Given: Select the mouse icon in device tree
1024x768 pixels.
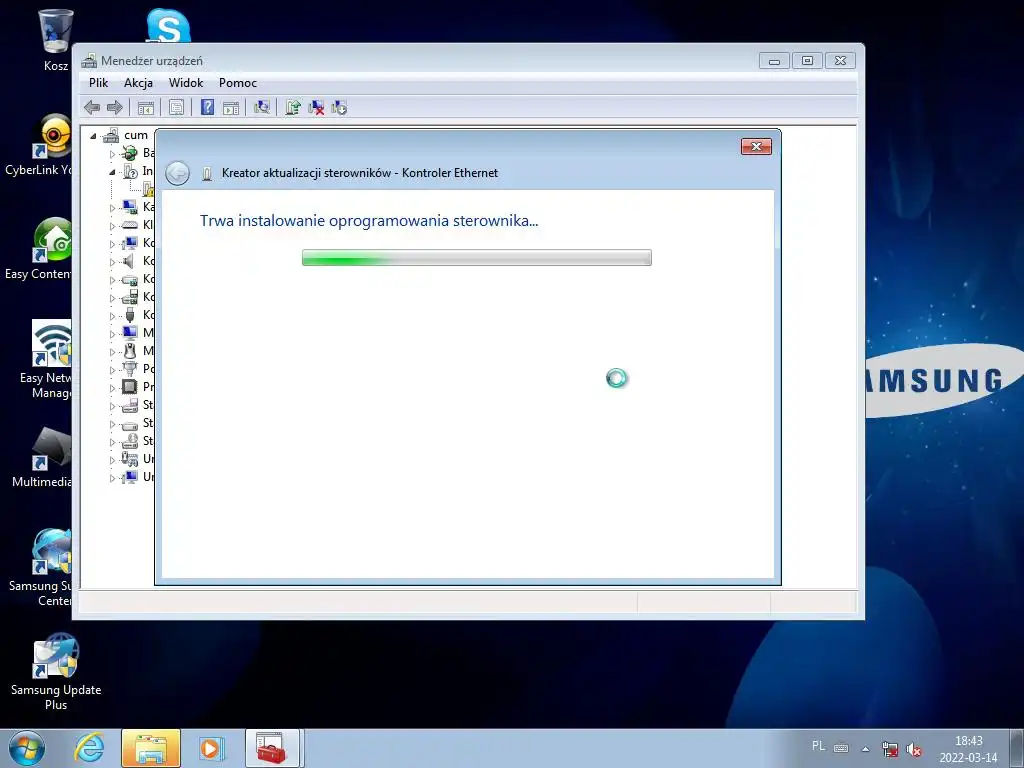Looking at the screenshot, I should 130,351.
